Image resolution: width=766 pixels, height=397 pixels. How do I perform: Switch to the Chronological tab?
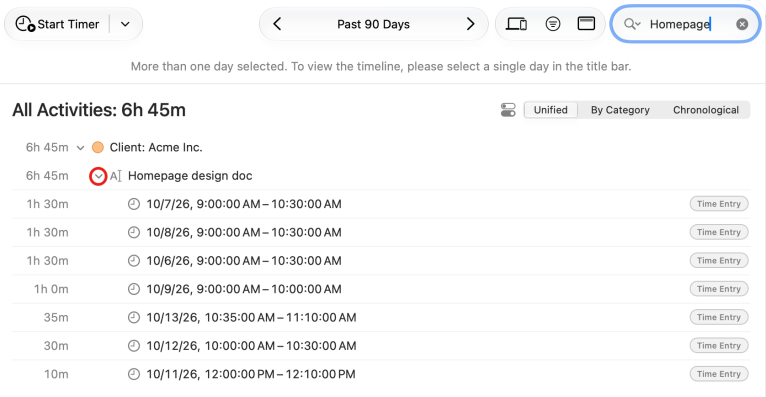click(706, 110)
